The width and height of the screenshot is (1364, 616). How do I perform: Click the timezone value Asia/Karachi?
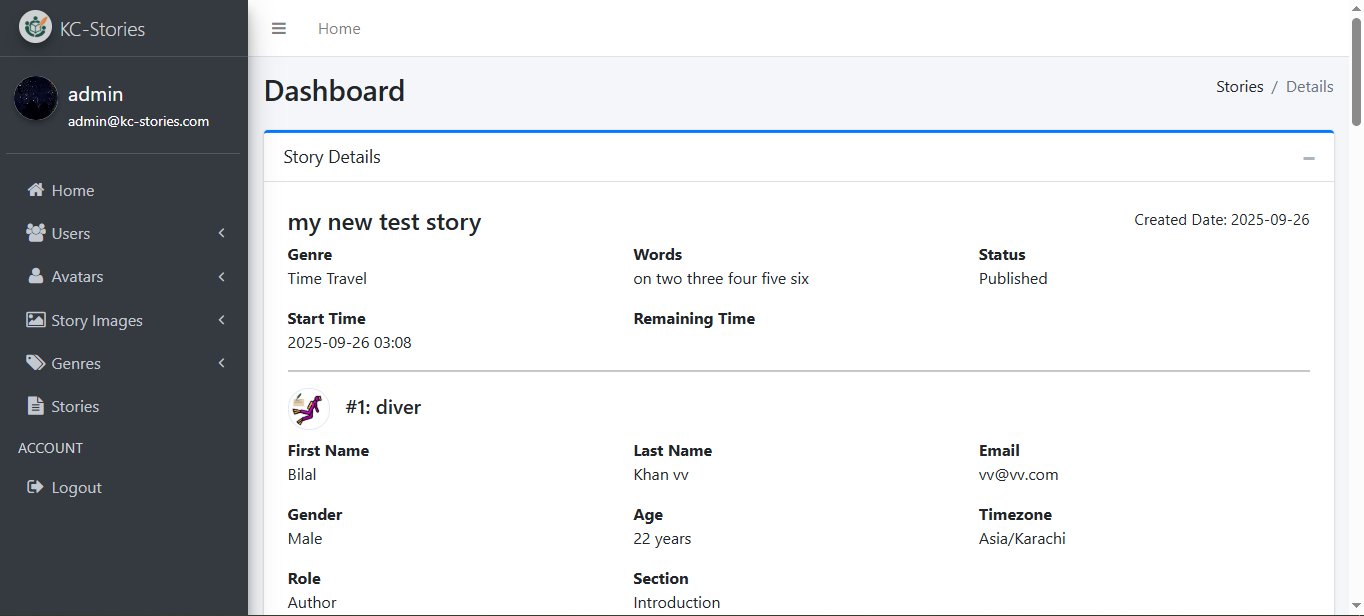1022,539
